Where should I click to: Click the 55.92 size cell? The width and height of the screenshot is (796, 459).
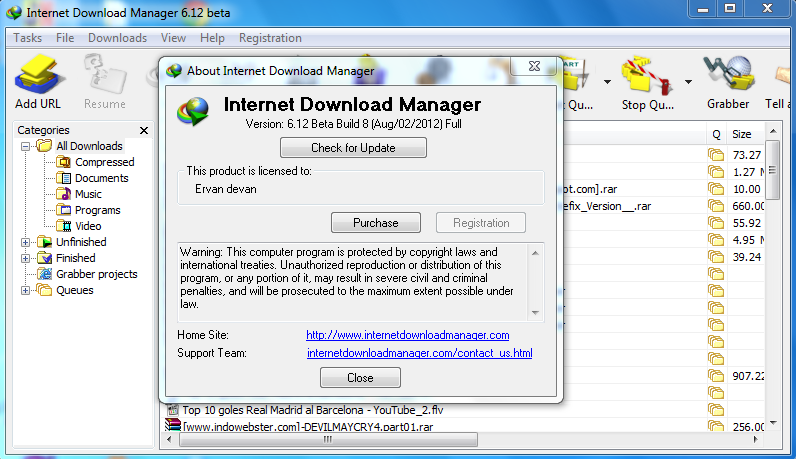(746, 223)
